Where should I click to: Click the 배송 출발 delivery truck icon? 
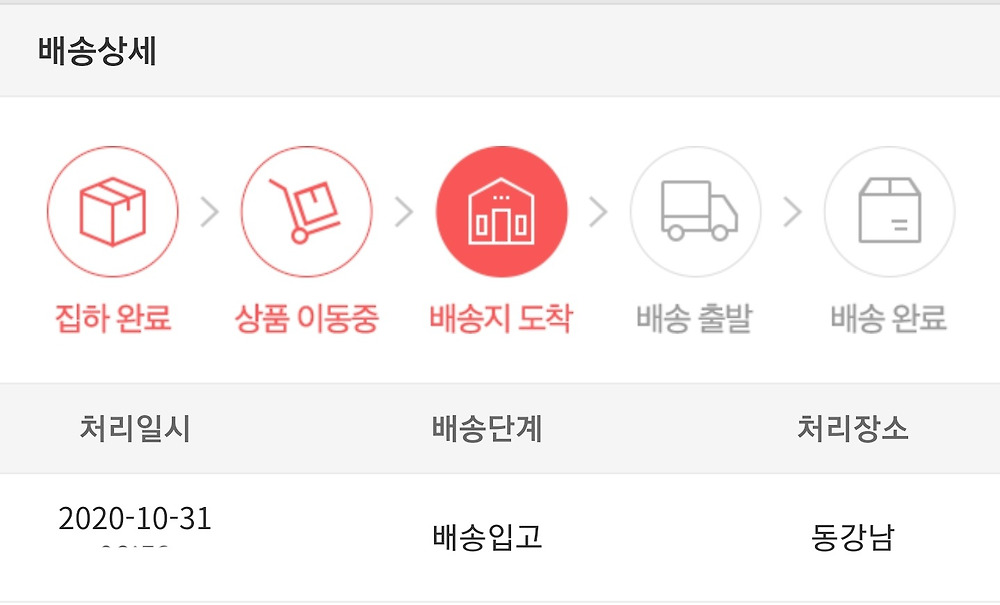pos(695,212)
